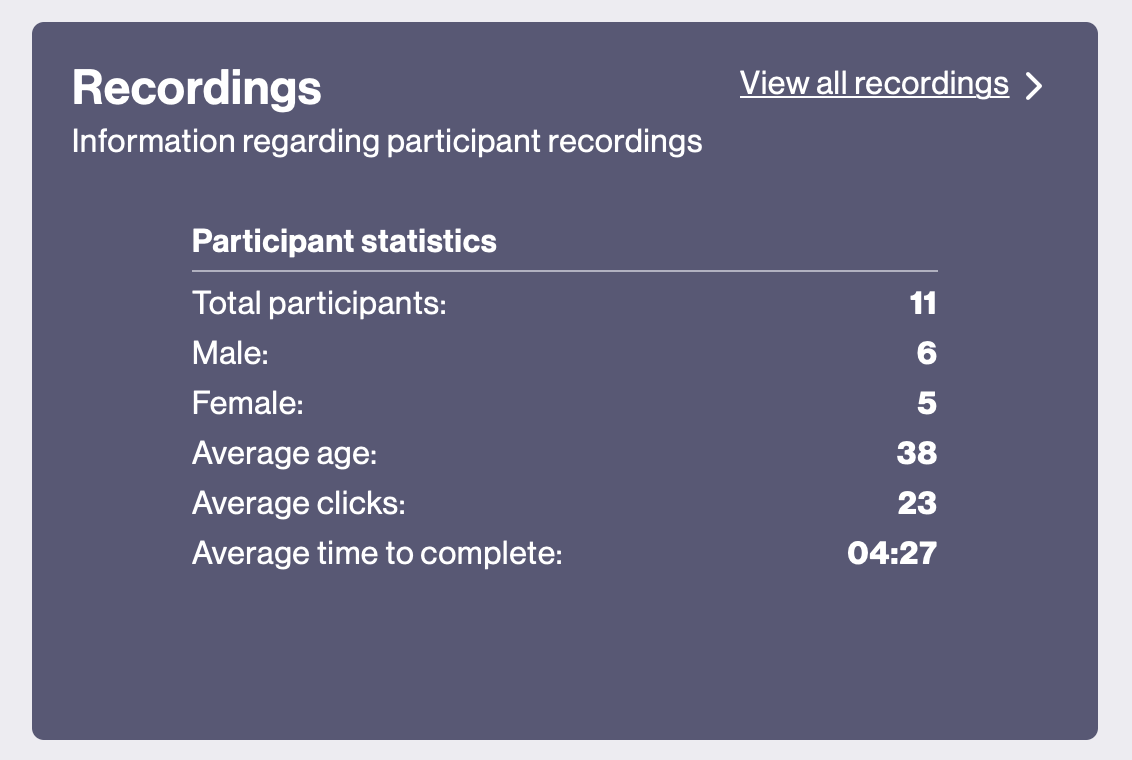This screenshot has height=760, width=1132.
Task: Click the Average time to complete label
Action: click(377, 554)
